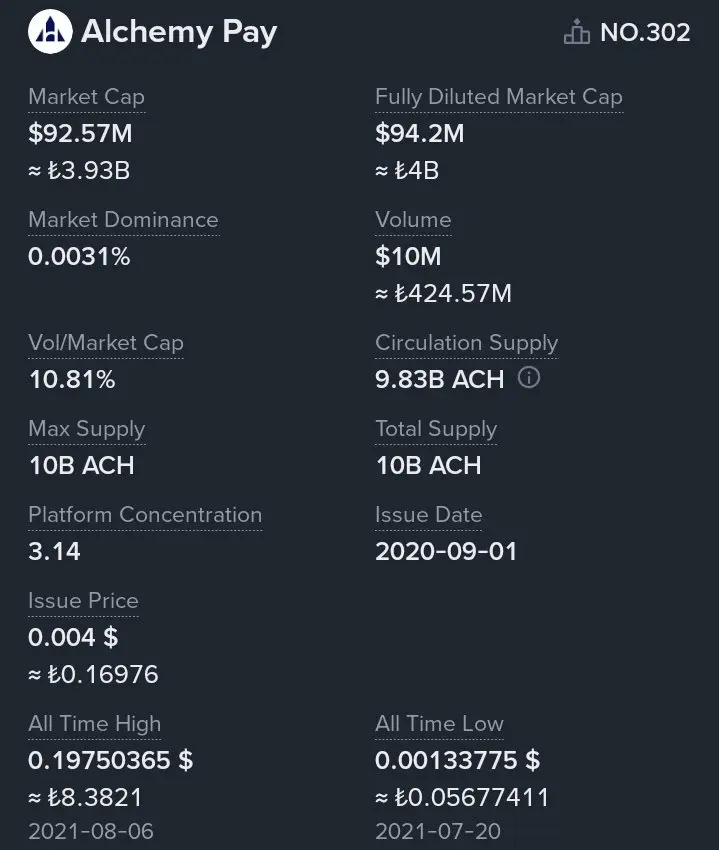Click the Total Supply label
719x850 pixels.
click(x=436, y=429)
